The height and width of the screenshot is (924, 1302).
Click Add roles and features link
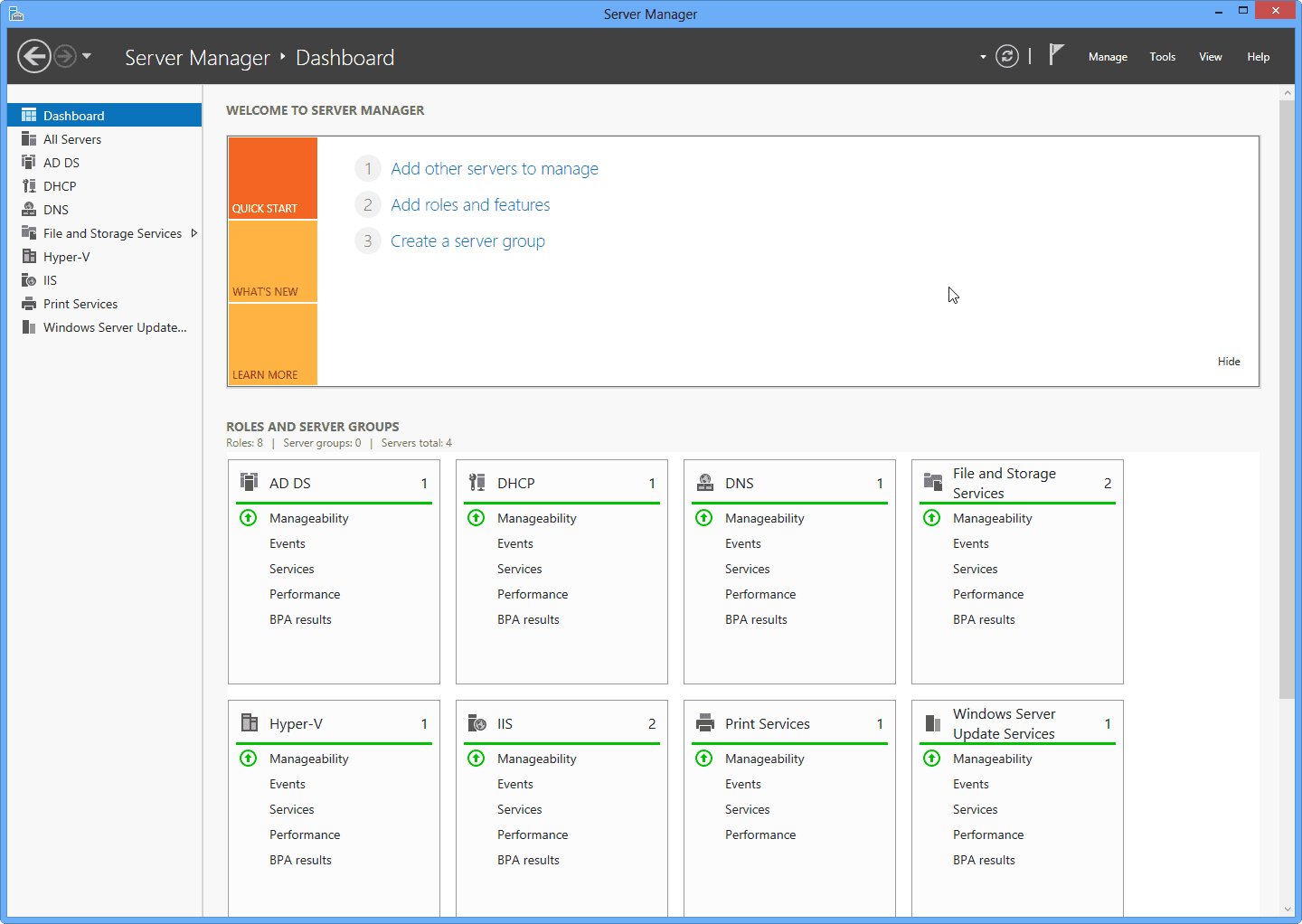470,205
